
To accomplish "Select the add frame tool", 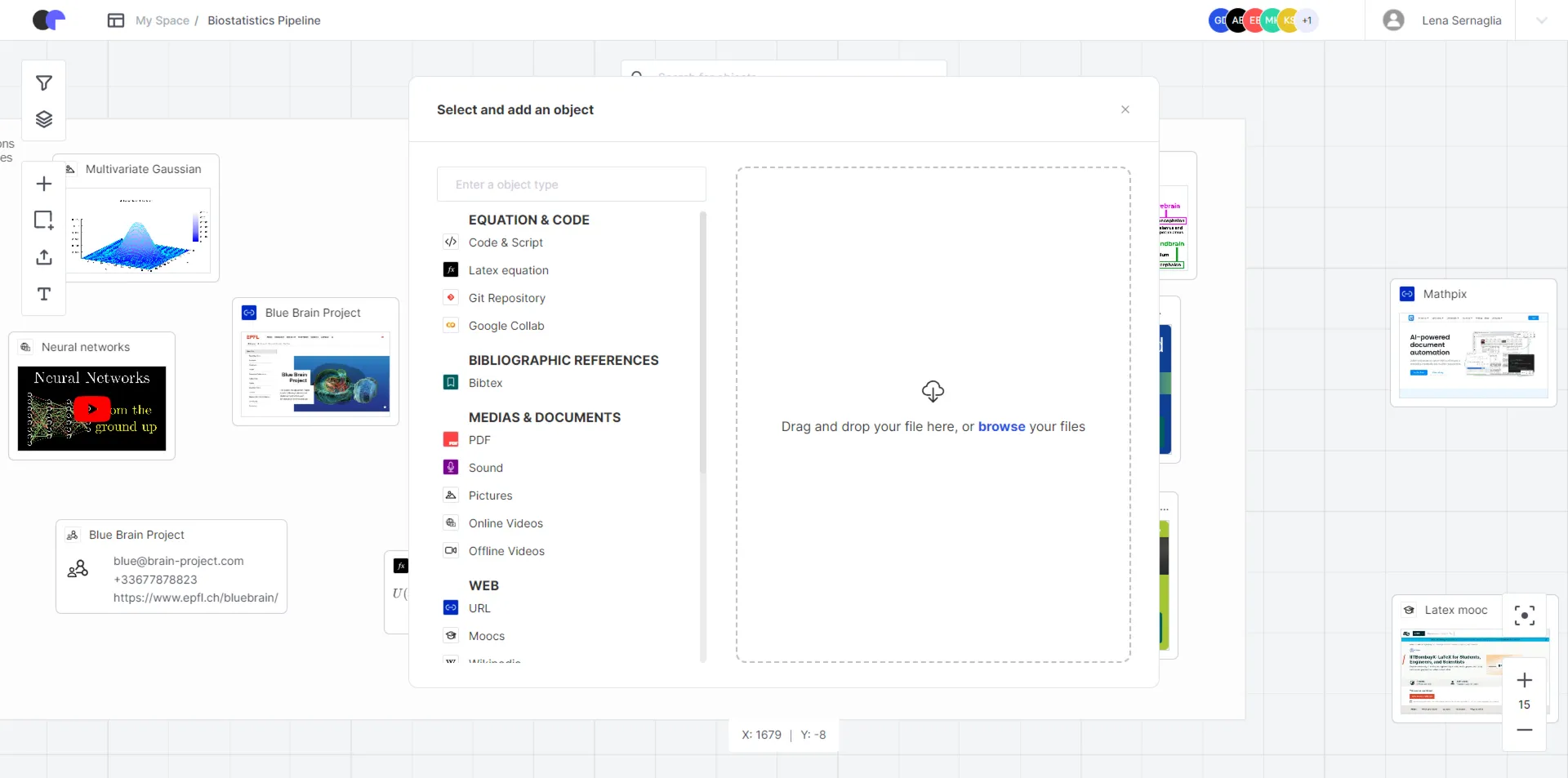I will click(x=44, y=220).
